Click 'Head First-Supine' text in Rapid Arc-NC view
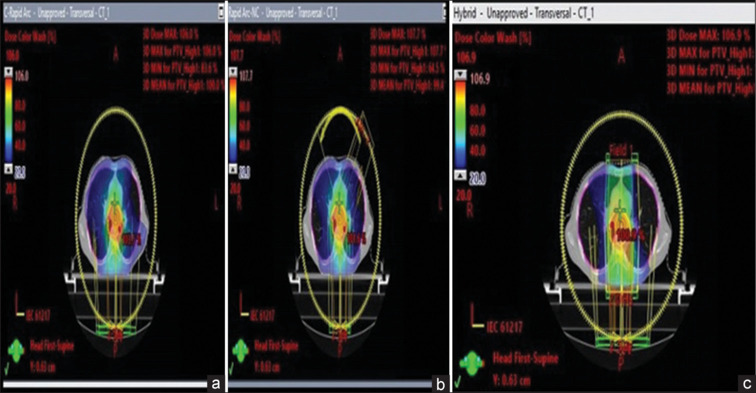Screen dimensions: 756x393 pos(276,346)
